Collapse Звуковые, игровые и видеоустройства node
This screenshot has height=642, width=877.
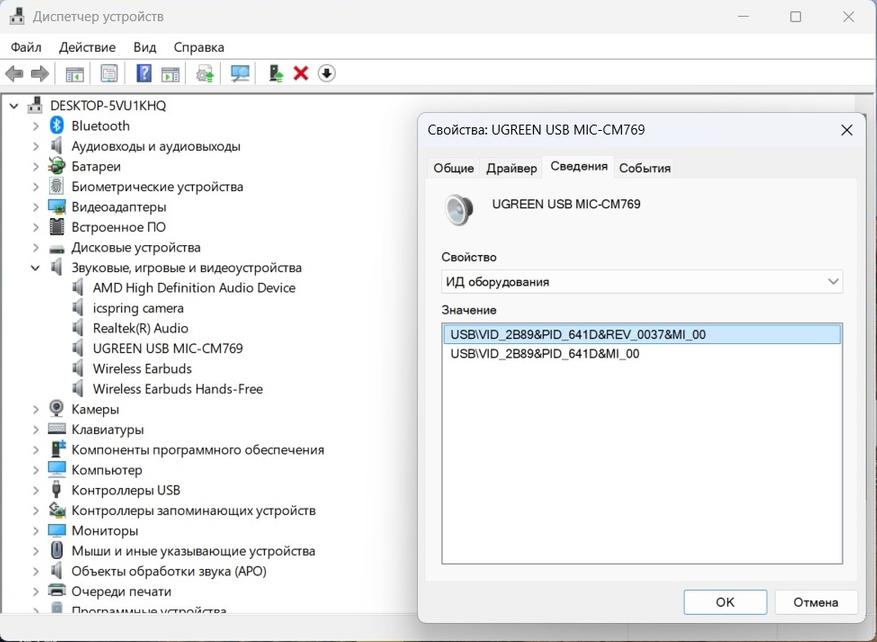click(36, 268)
